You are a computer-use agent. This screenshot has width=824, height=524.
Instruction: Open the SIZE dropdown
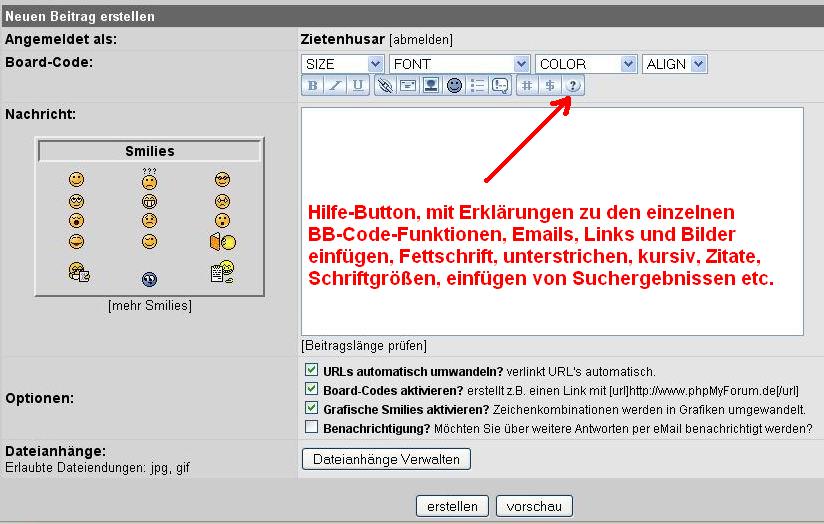pyautogui.click(x=342, y=64)
